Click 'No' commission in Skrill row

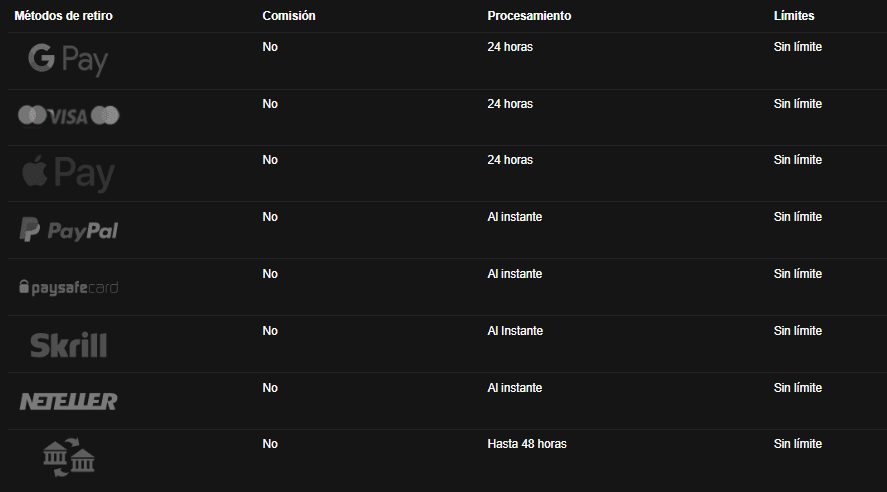pyautogui.click(x=270, y=331)
